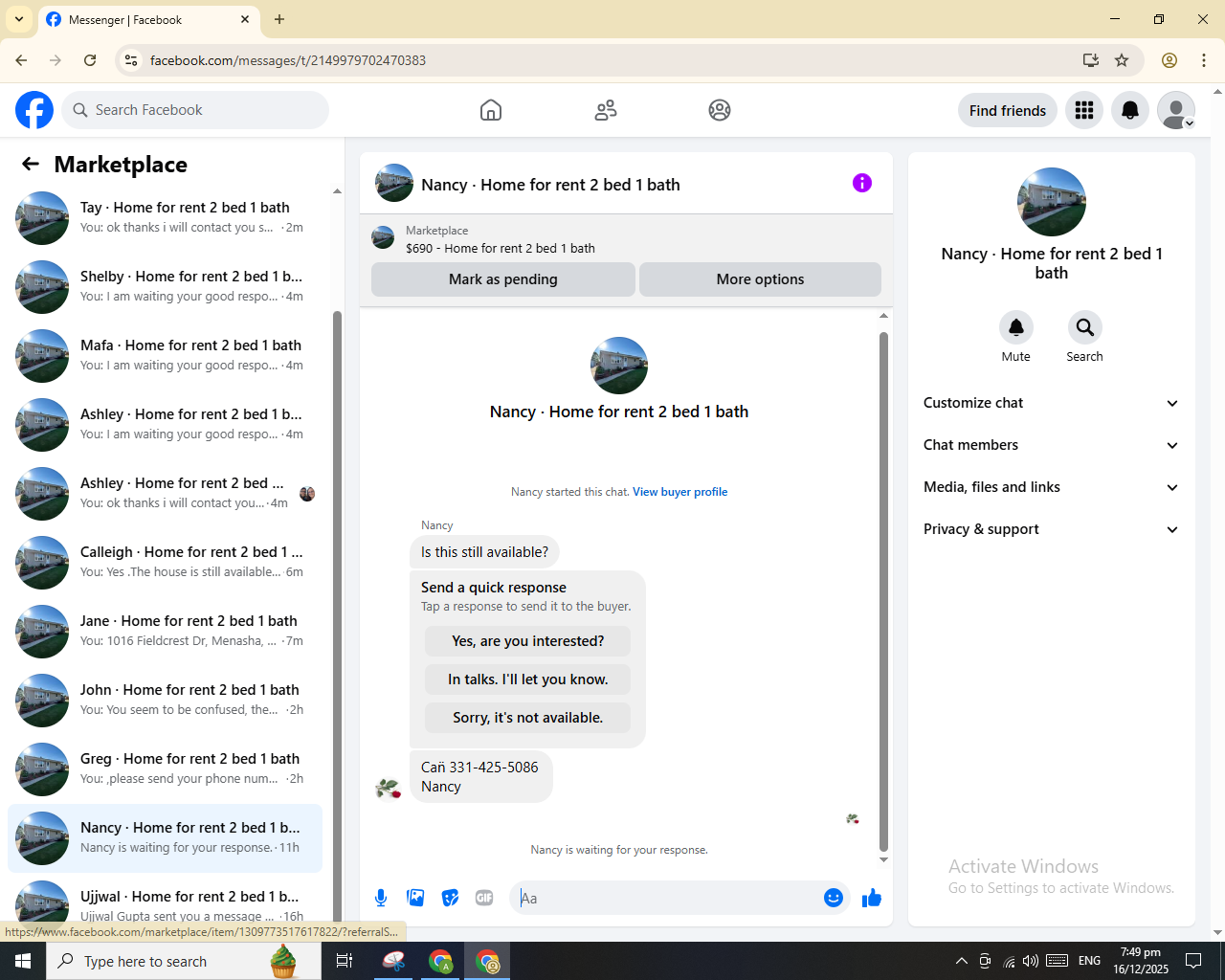Expand Media, files and links section
The height and width of the screenshot is (980, 1225).
(1051, 487)
